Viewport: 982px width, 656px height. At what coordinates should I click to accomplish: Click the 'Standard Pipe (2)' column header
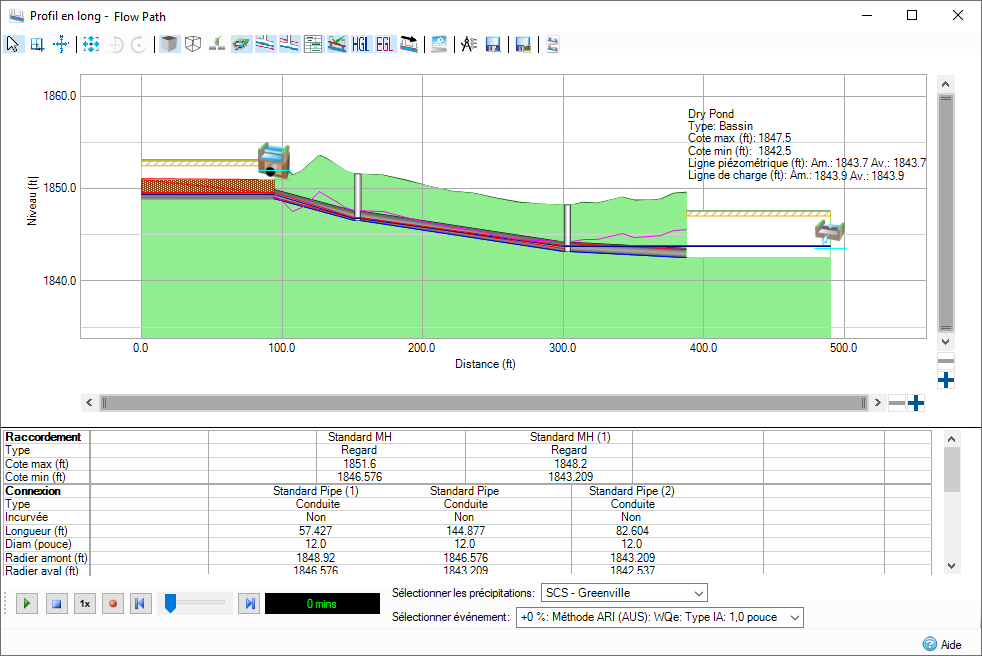(x=631, y=491)
